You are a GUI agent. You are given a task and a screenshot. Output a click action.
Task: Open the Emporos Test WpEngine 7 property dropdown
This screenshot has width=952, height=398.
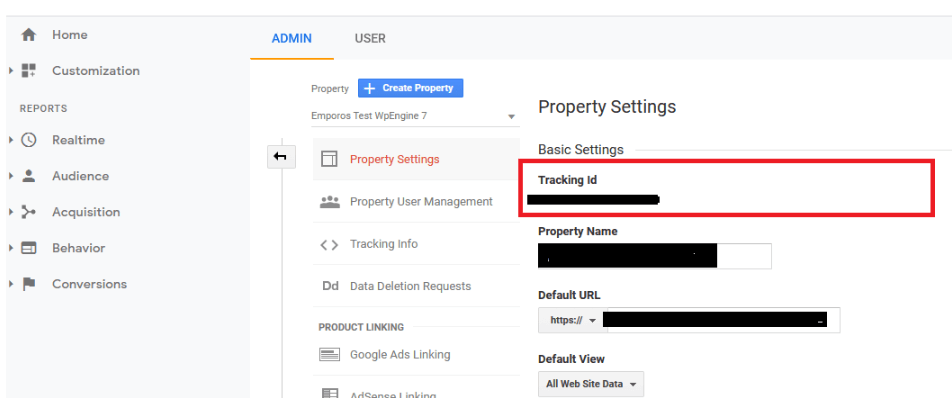tap(415, 116)
